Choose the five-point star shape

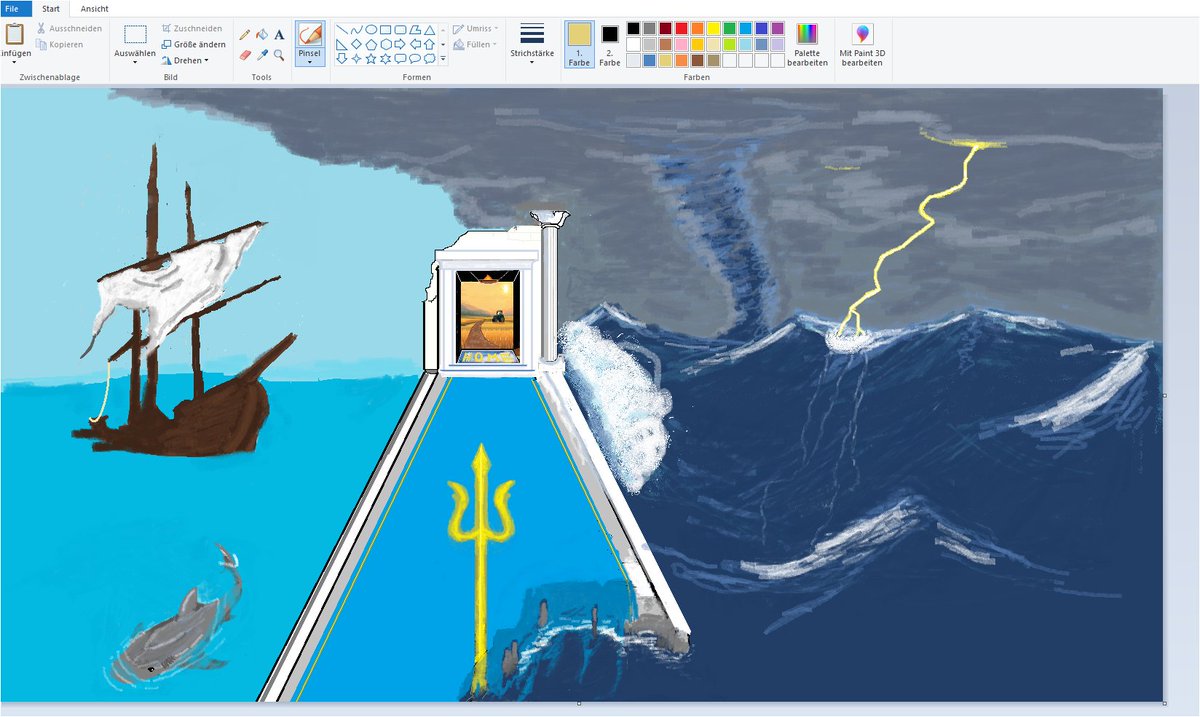tap(371, 58)
